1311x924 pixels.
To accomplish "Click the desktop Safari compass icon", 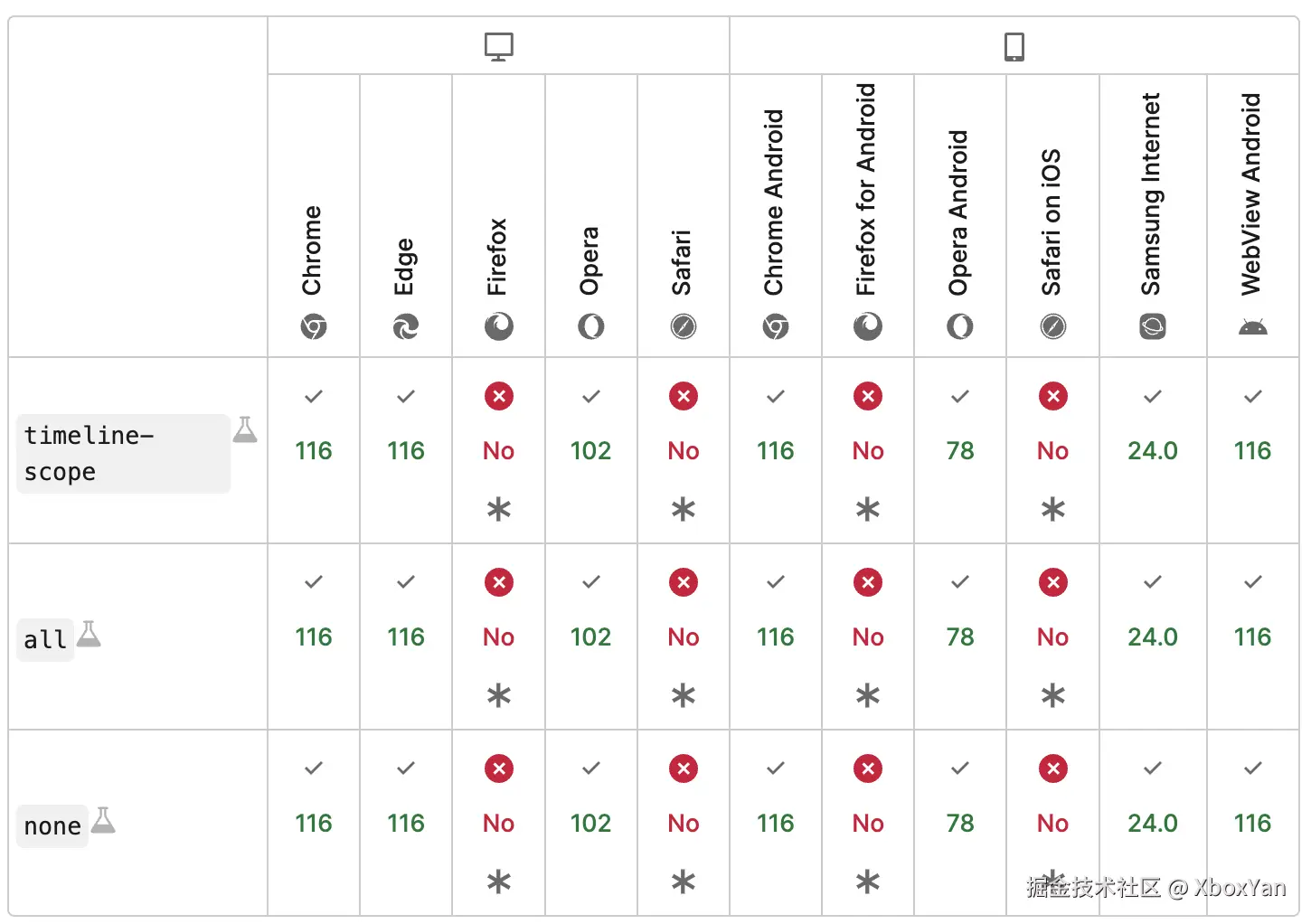I will tap(684, 326).
